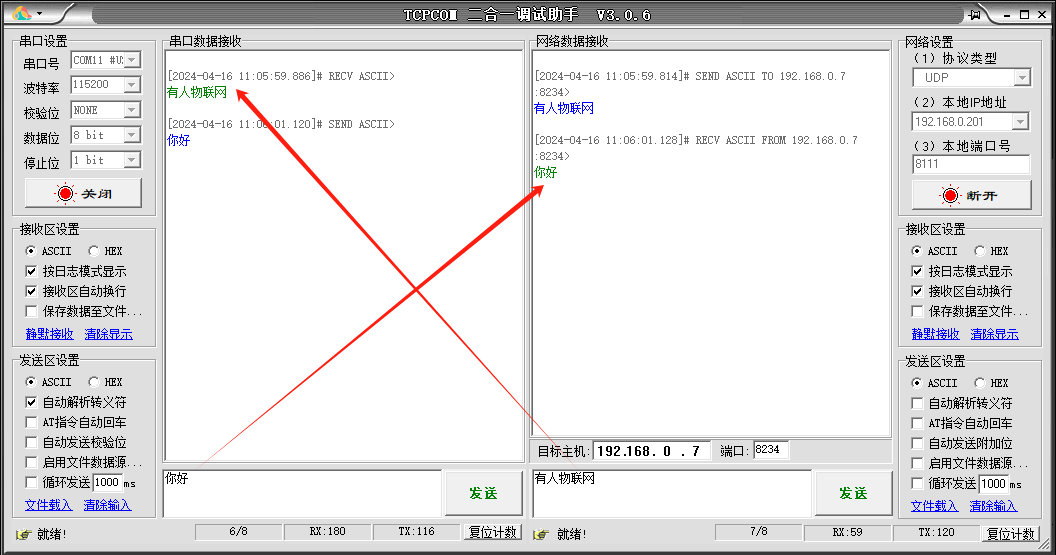Expand the 波特率 115200 dropdown
Viewport: 1056px width, 555px height.
132,85
